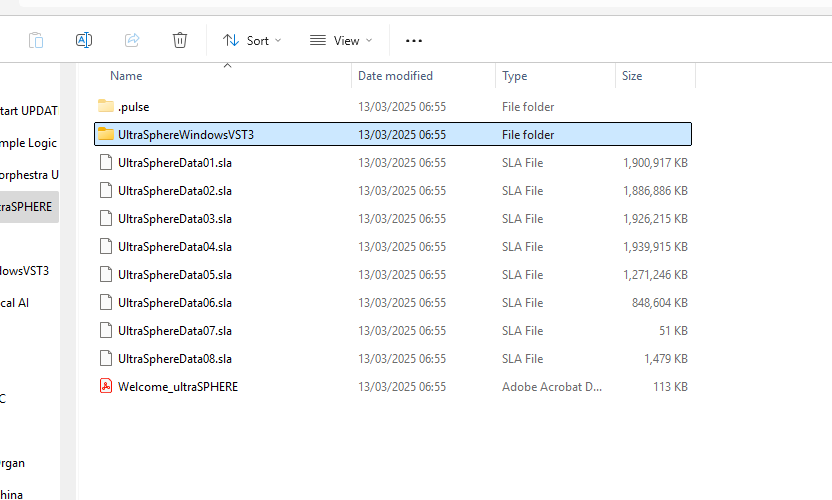
Task: Click the Delete trash can icon
Action: tap(180, 40)
